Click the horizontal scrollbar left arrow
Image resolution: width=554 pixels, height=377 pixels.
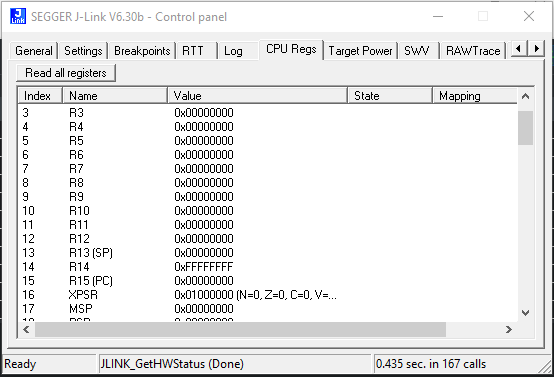point(26,329)
